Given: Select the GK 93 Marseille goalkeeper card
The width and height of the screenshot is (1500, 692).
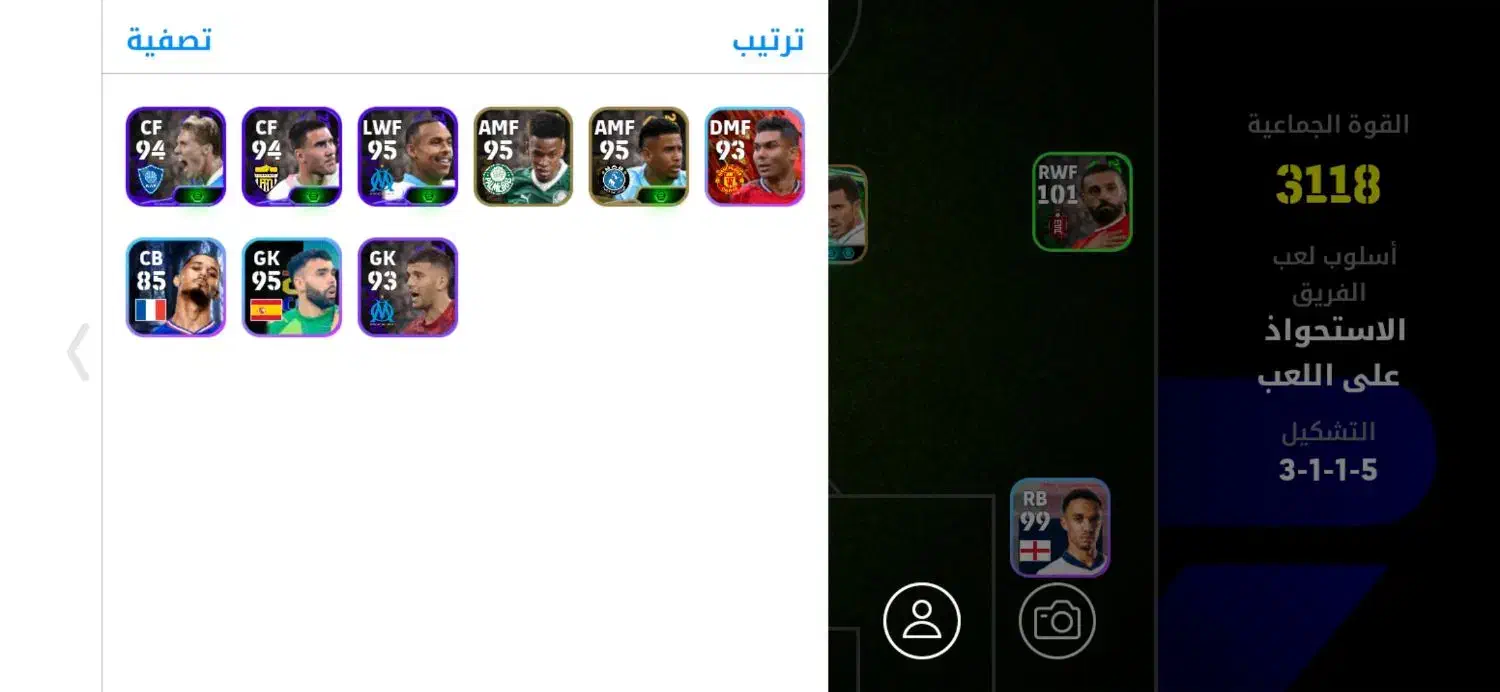Looking at the screenshot, I should point(408,287).
